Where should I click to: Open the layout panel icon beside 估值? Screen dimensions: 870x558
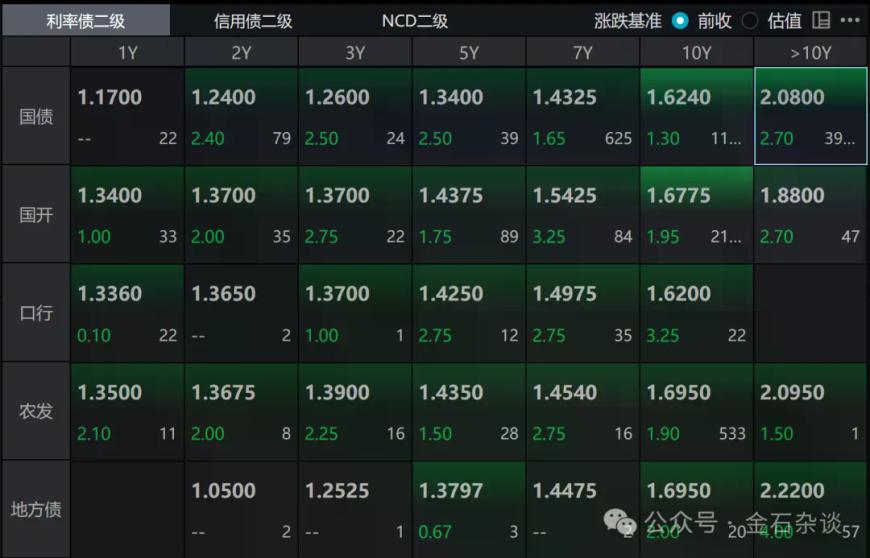[x=821, y=21]
